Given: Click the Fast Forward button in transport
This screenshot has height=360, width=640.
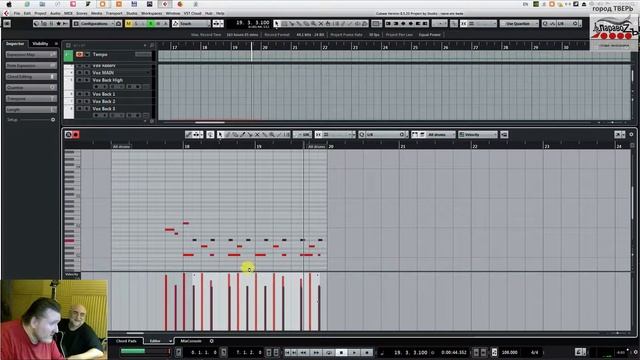Looking at the screenshot, I should click(x=316, y=352).
